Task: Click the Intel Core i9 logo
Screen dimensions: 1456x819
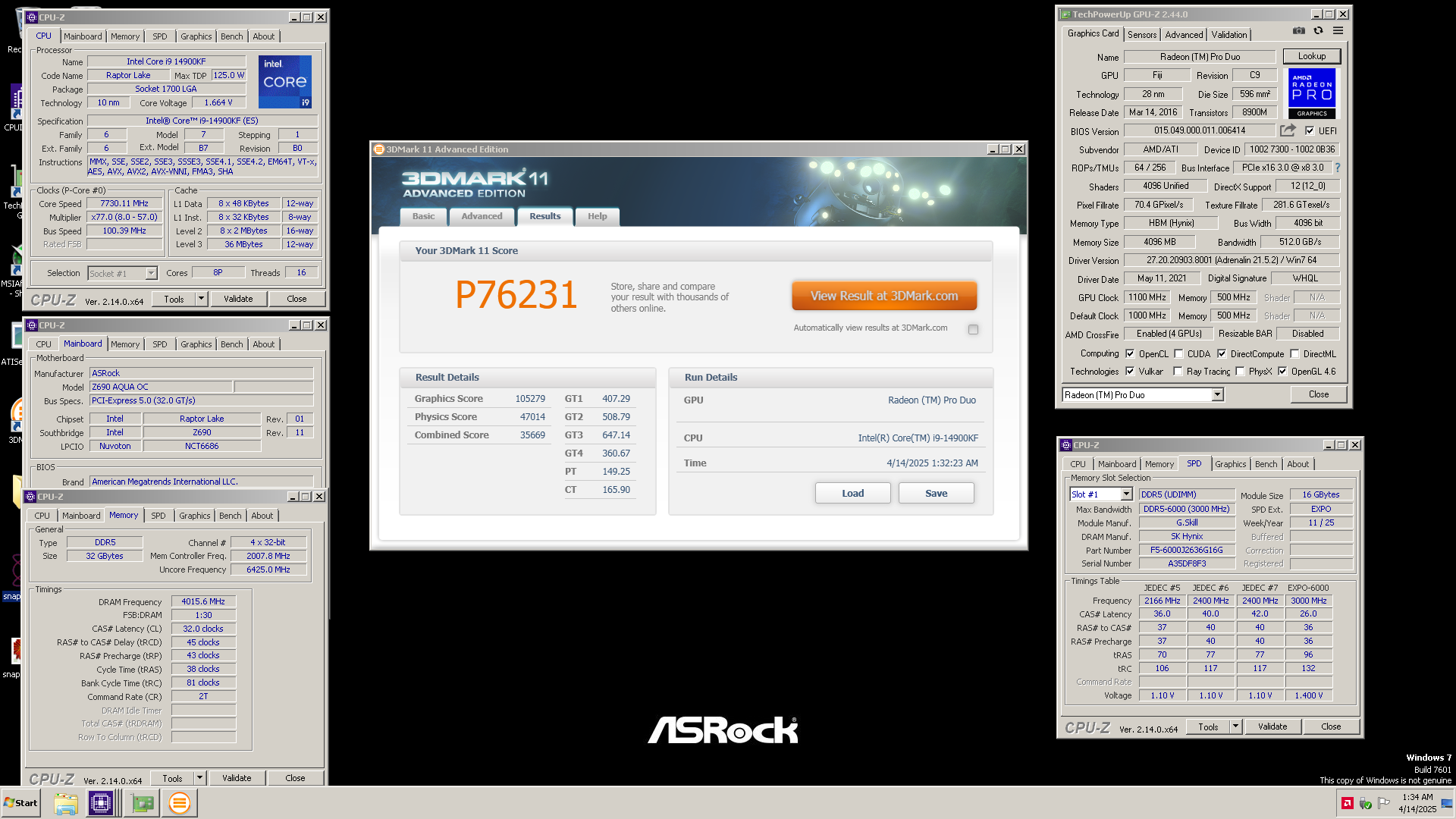Action: pos(285,82)
